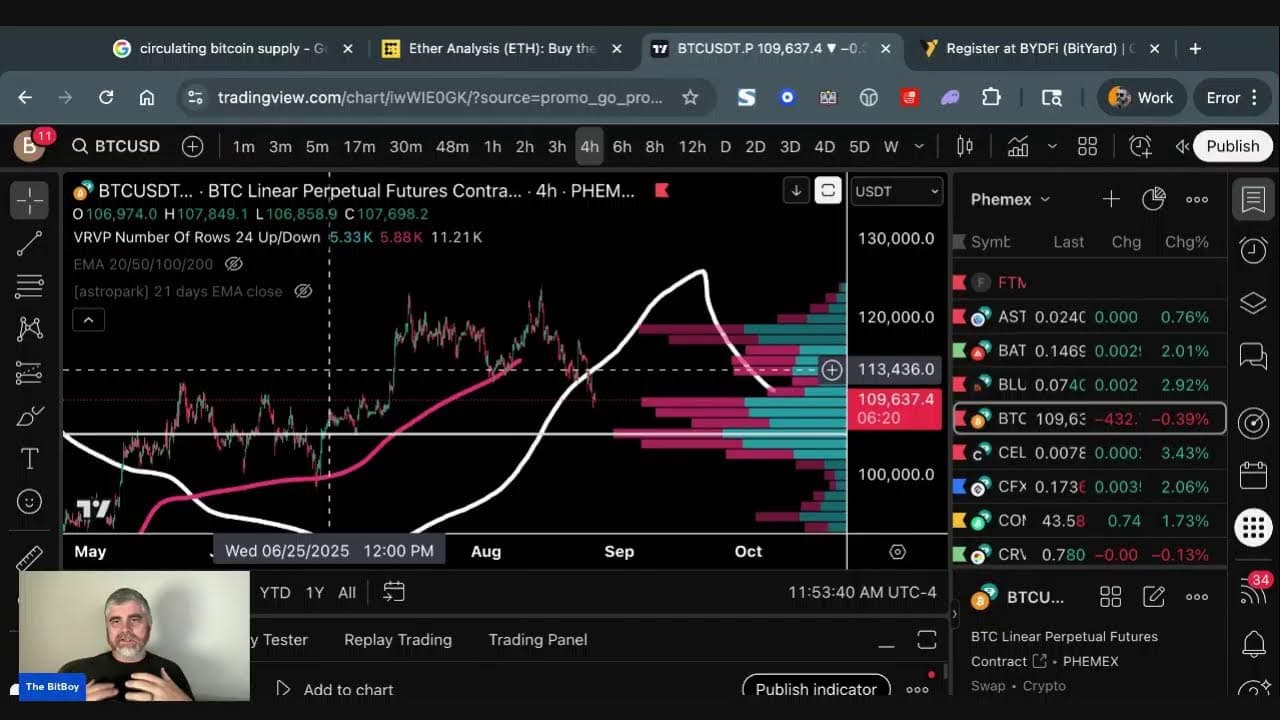The width and height of the screenshot is (1280, 720).
Task: Select the All date range
Action: coord(347,592)
